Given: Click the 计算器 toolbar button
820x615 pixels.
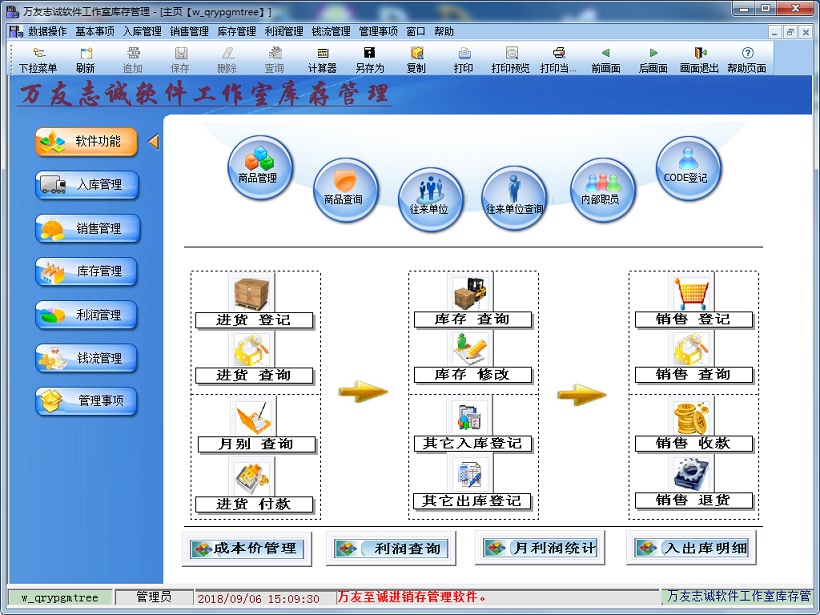Looking at the screenshot, I should (x=322, y=60).
